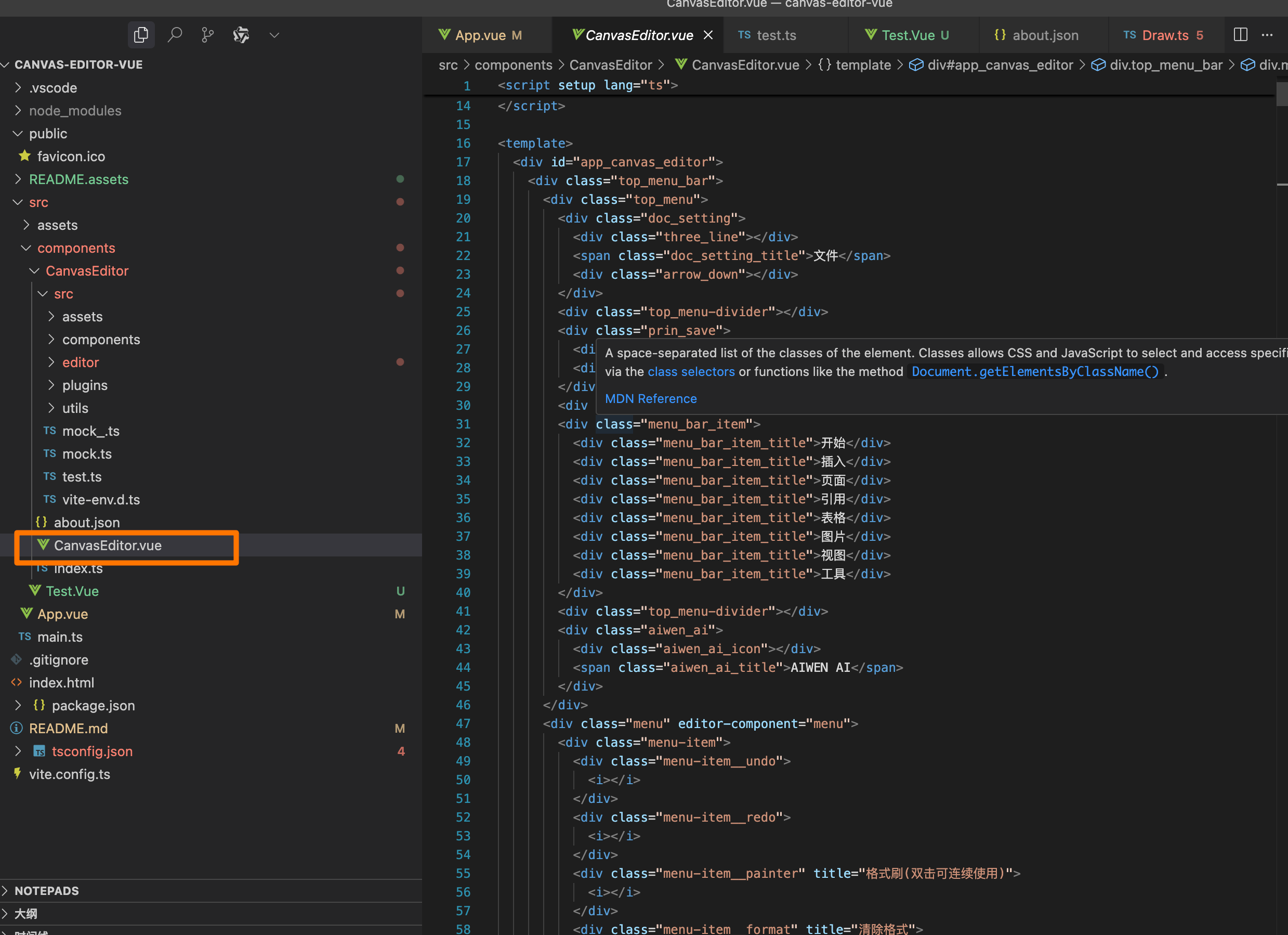Viewport: 1288px width, 935px height.
Task: Open the Explorer view icon
Action: (141, 35)
